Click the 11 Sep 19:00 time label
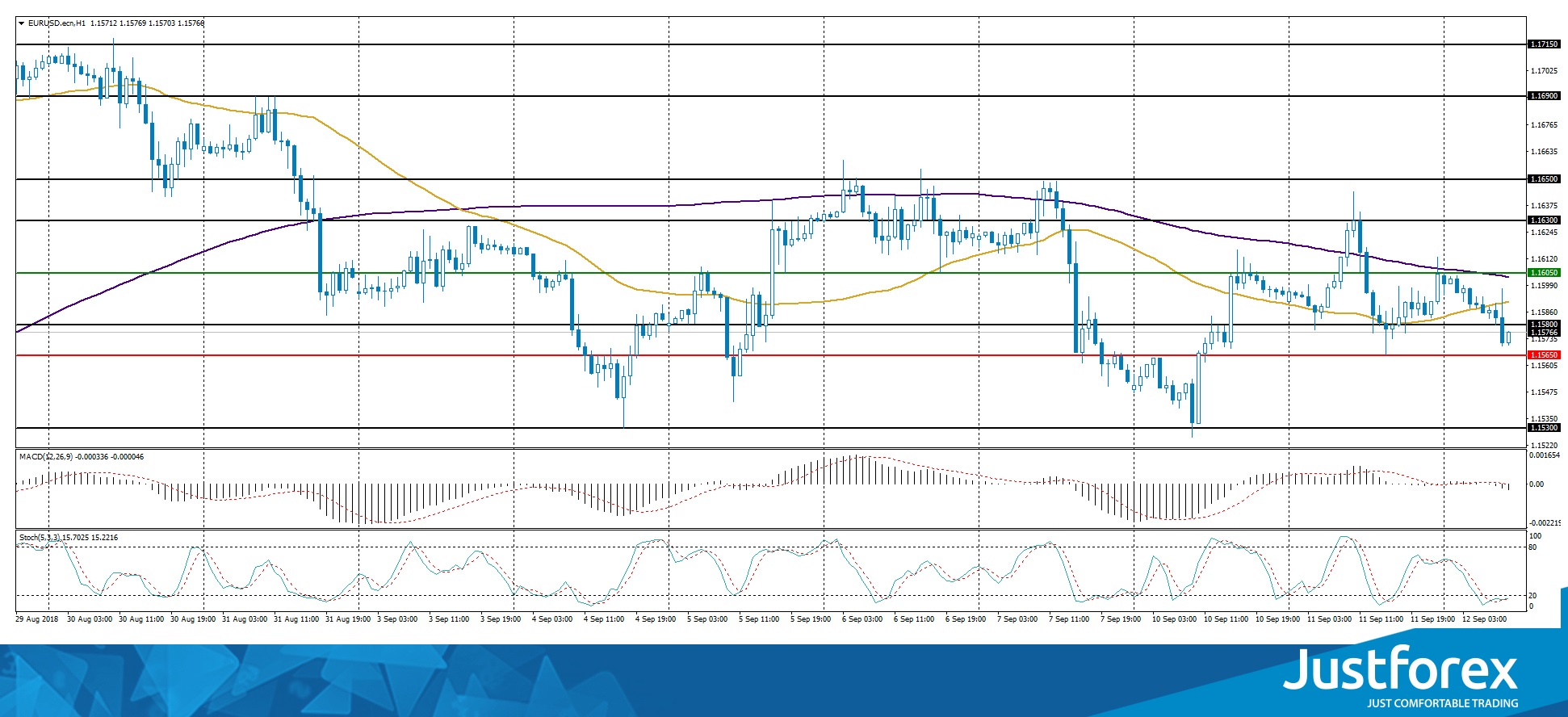1568x717 pixels. [x=1433, y=619]
